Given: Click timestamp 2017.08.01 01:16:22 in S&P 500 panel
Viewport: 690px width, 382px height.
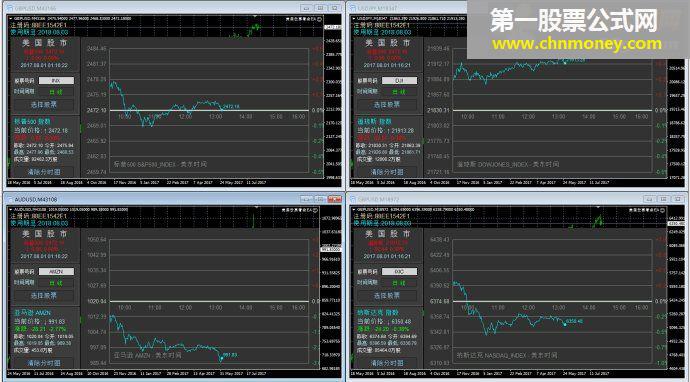Looking at the screenshot, I should click(x=44, y=65).
